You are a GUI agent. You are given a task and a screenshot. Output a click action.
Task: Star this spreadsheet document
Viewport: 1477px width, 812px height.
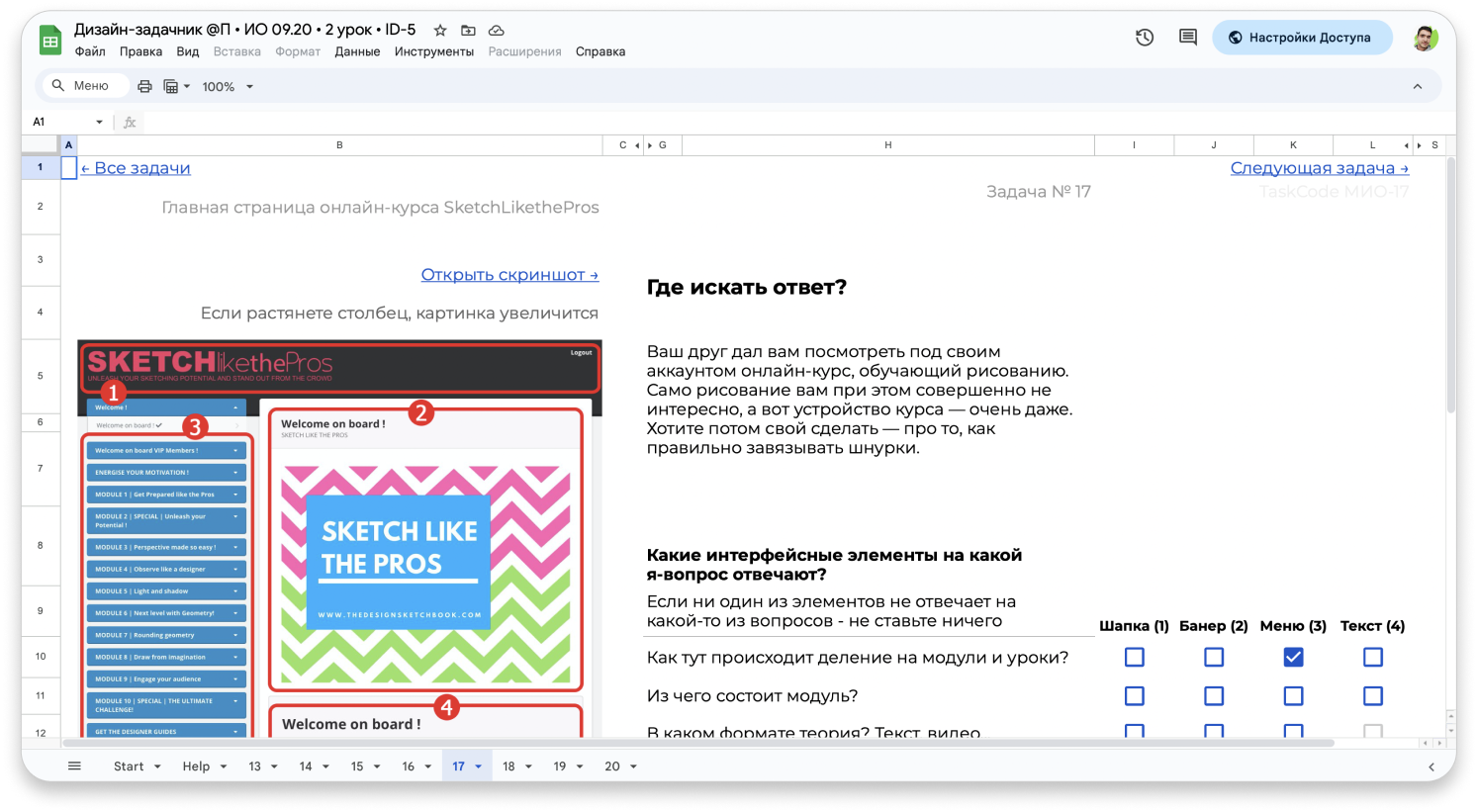440,31
